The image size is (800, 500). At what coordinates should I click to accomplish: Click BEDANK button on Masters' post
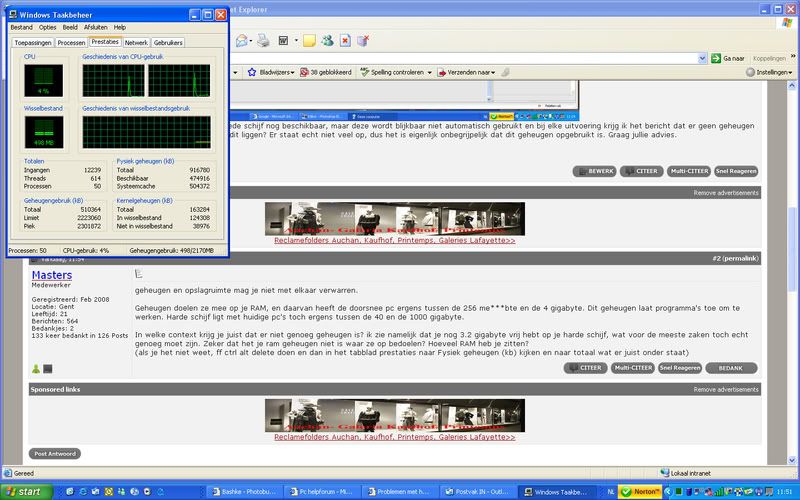(x=731, y=368)
